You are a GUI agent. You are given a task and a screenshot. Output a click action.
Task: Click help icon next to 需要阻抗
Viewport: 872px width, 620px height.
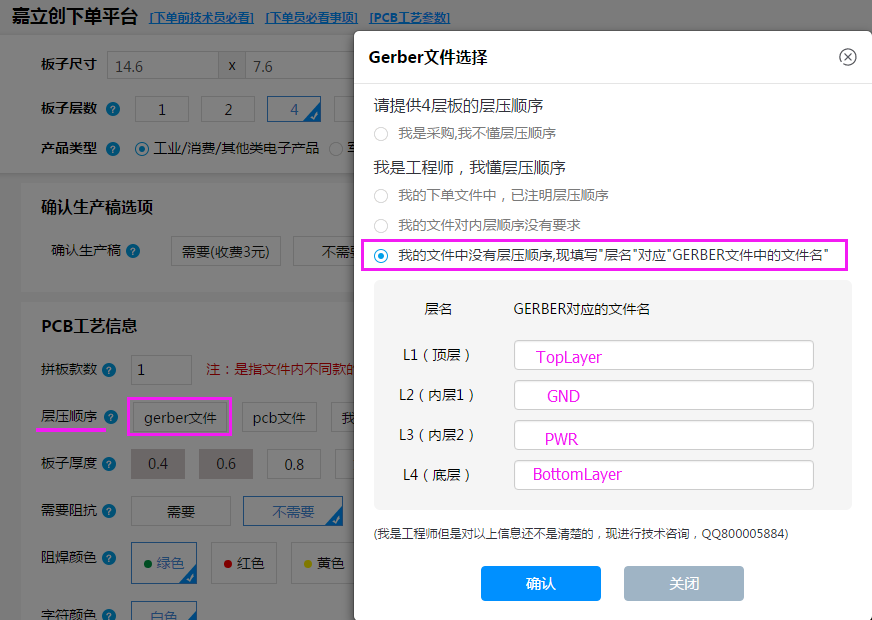pos(109,511)
